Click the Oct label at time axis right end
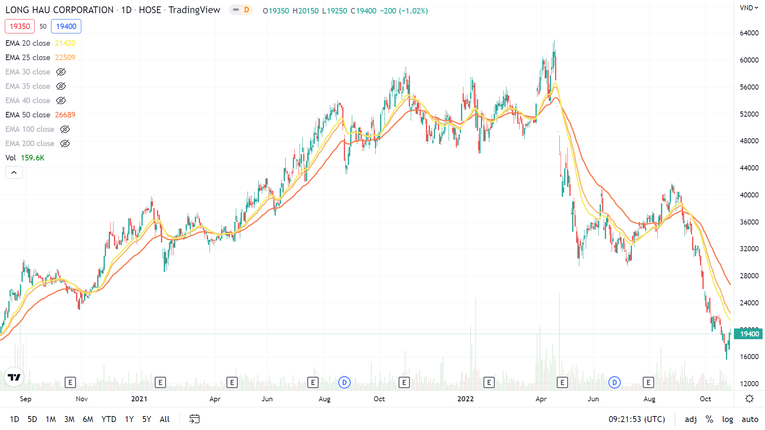The width and height of the screenshot is (765, 430). (705, 399)
